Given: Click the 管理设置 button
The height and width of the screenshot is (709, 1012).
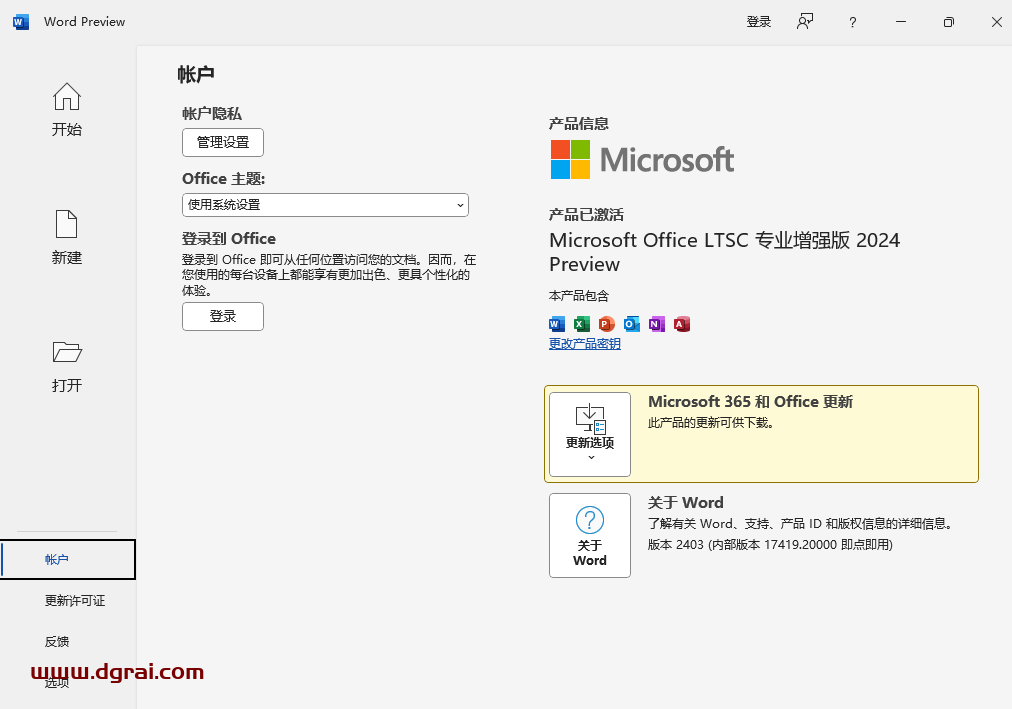Looking at the screenshot, I should pyautogui.click(x=223, y=143).
